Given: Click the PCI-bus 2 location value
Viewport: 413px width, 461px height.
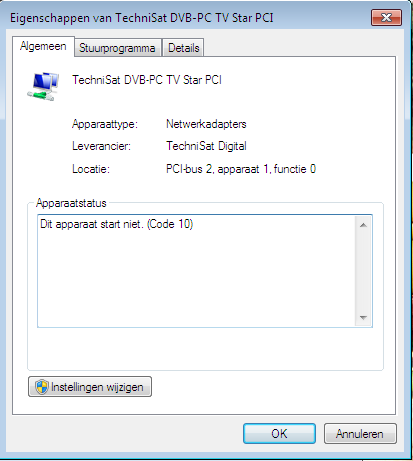Looking at the screenshot, I should [x=241, y=169].
